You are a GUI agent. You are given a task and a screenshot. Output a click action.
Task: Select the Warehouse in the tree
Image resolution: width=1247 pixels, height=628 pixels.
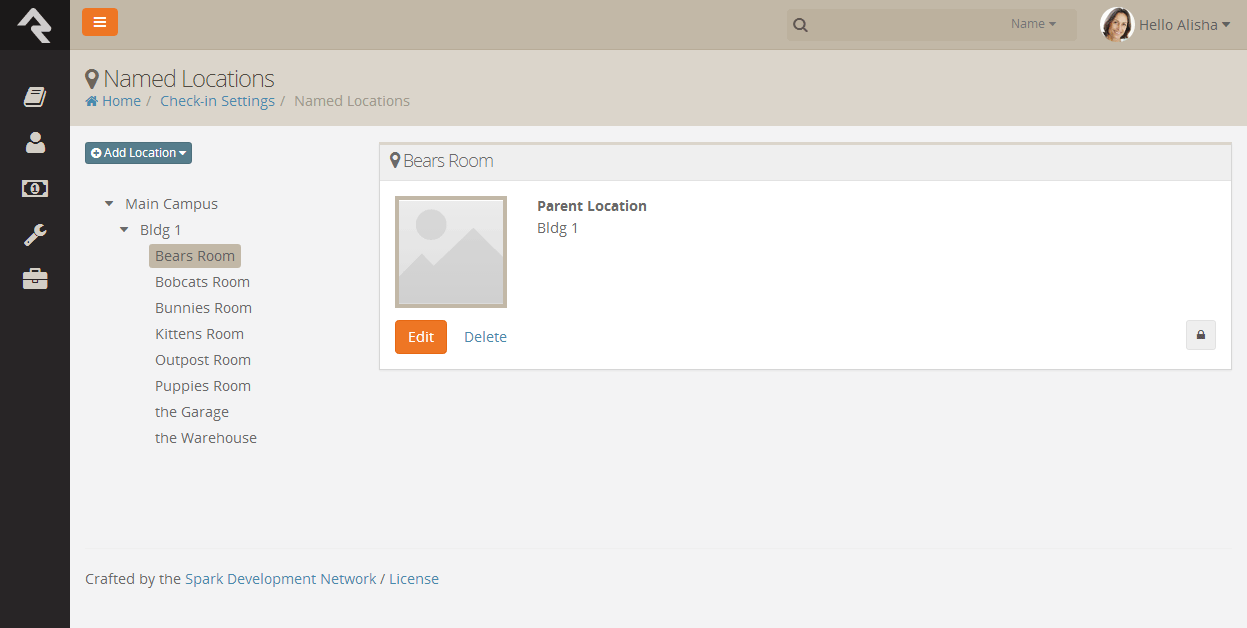tap(206, 438)
